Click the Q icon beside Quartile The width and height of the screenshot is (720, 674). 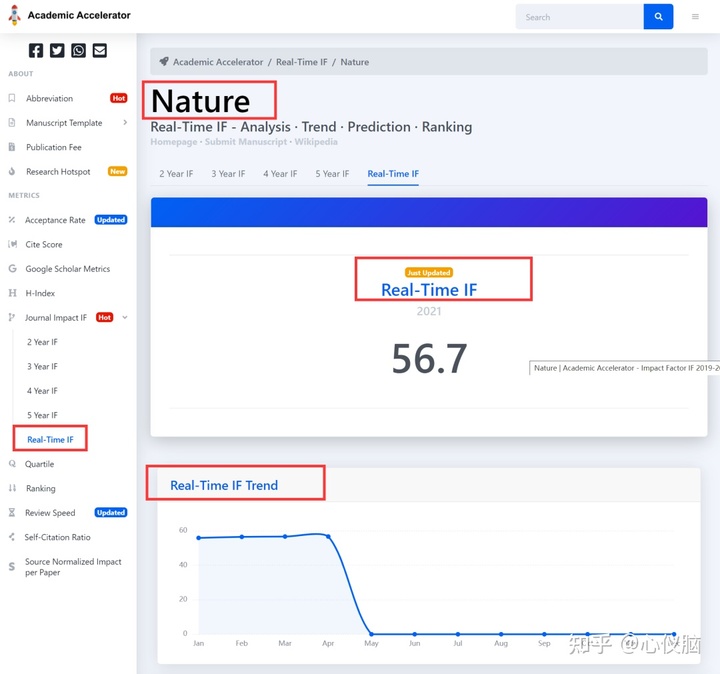pyautogui.click(x=12, y=464)
